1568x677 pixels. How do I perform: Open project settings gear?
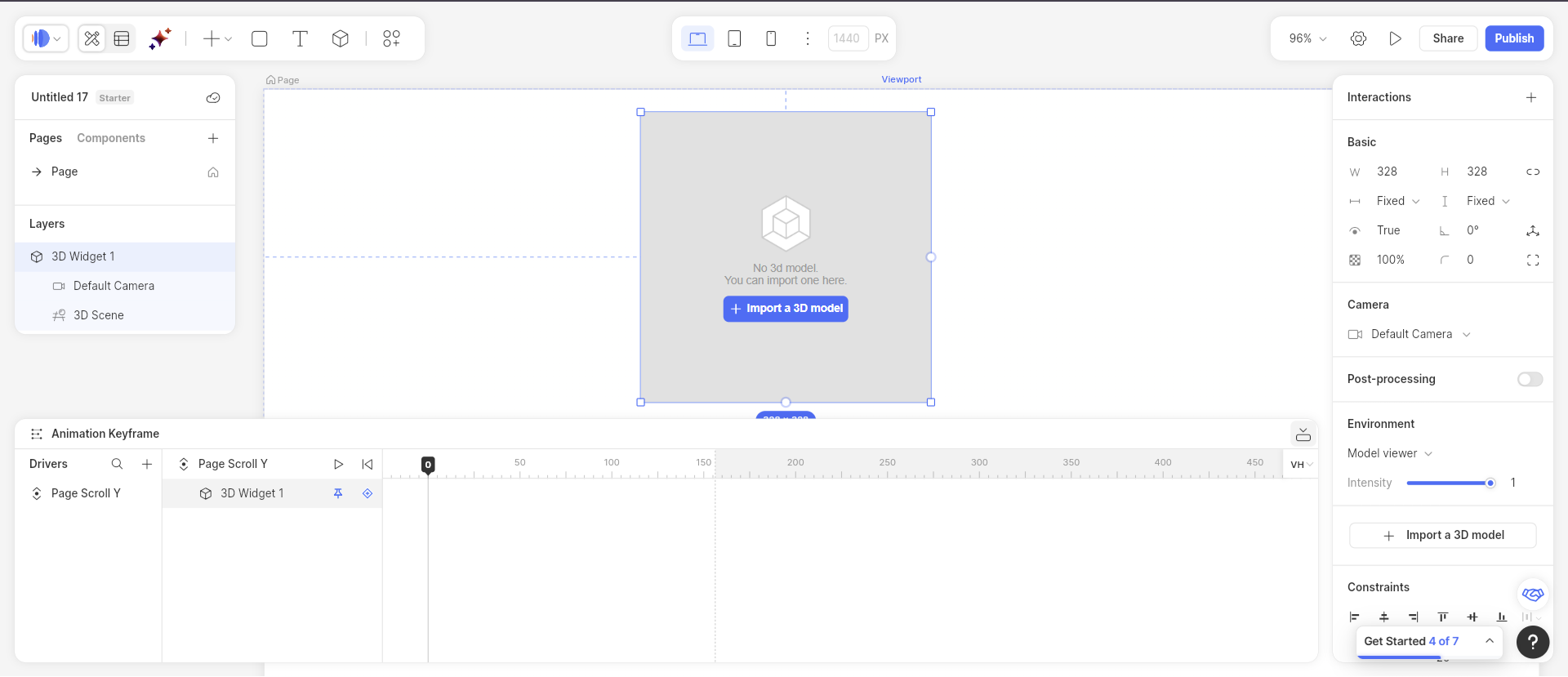tap(1358, 38)
